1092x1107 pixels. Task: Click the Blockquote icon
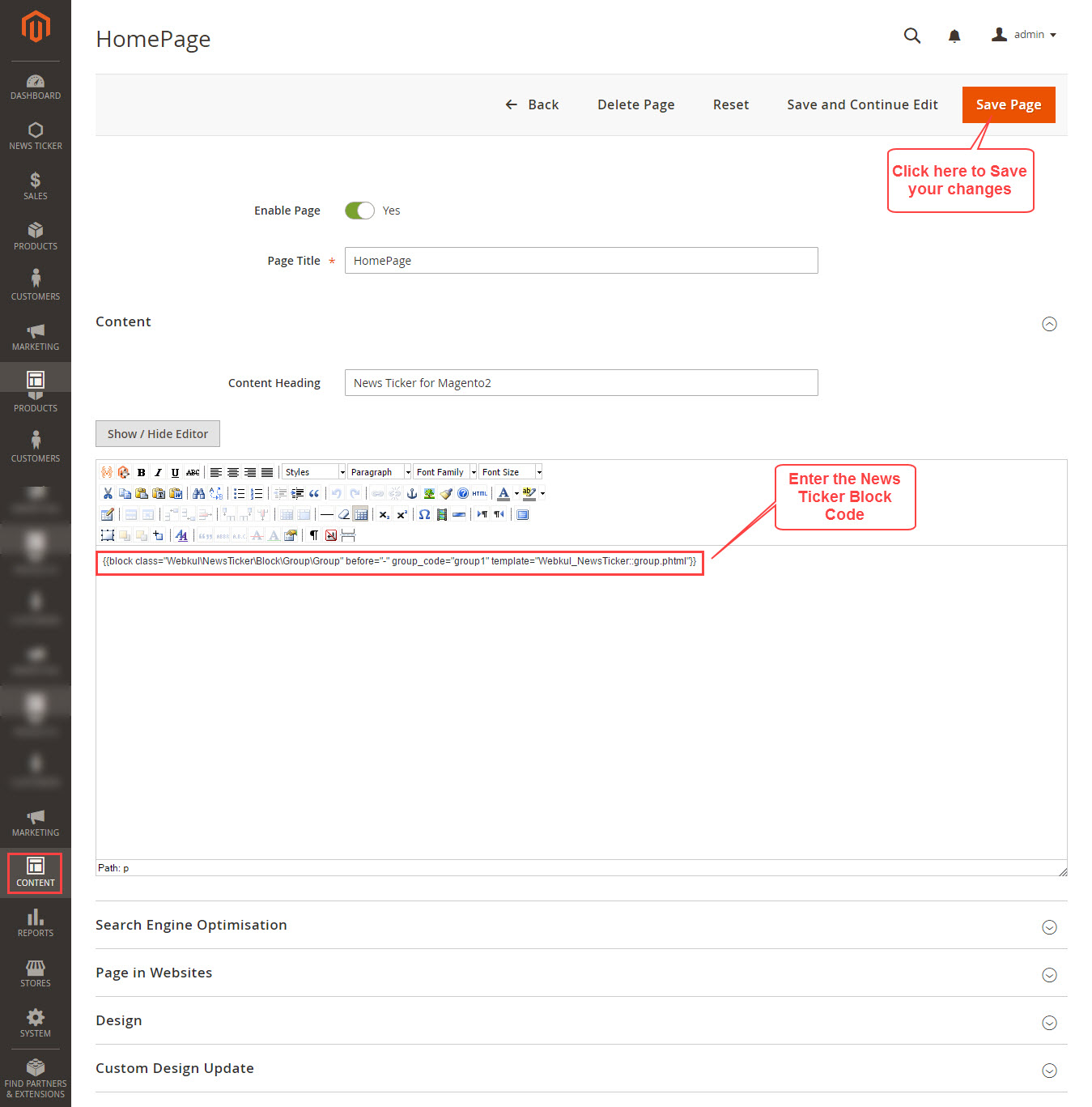pos(314,493)
